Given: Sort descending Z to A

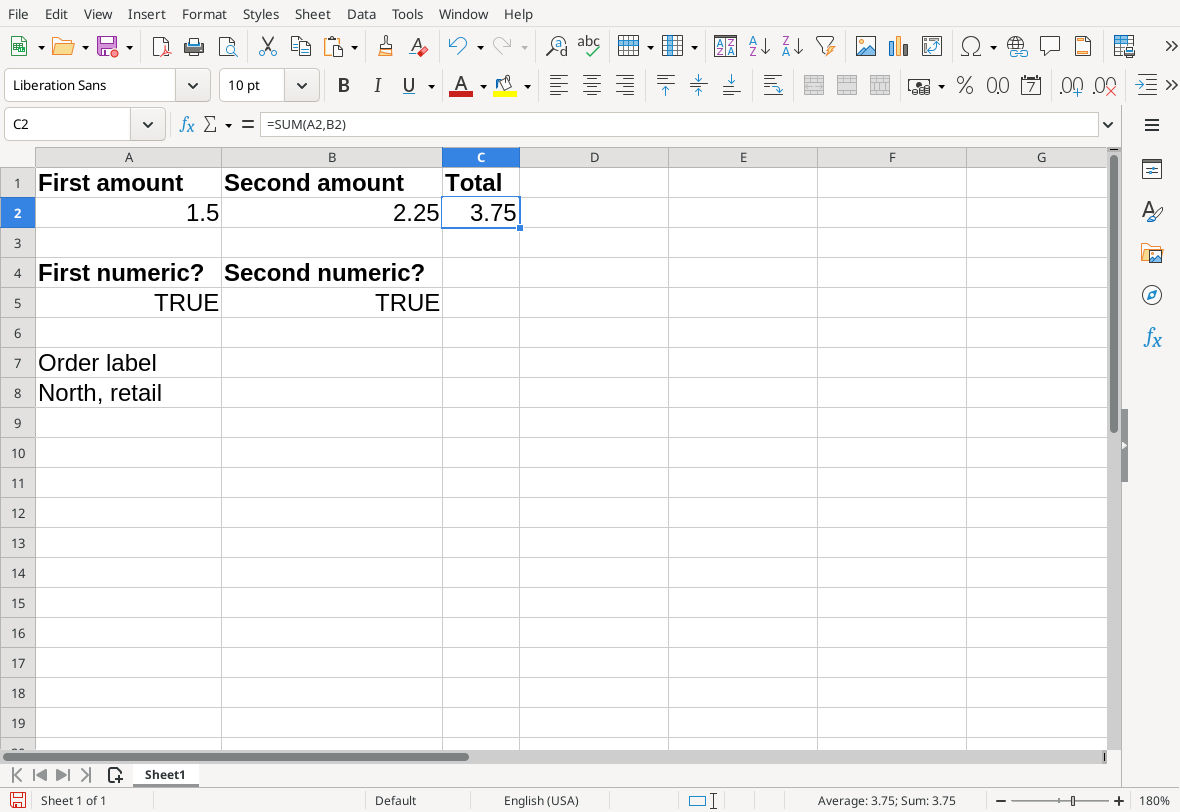Looking at the screenshot, I should click(x=792, y=47).
